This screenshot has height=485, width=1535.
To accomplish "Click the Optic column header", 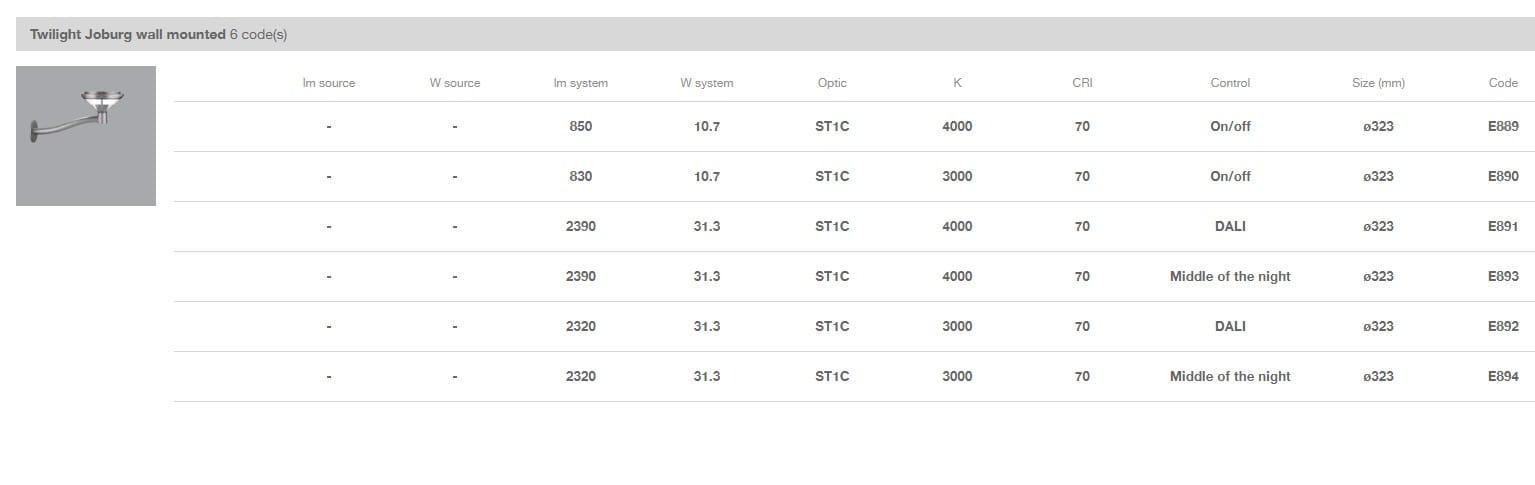I will tap(832, 83).
